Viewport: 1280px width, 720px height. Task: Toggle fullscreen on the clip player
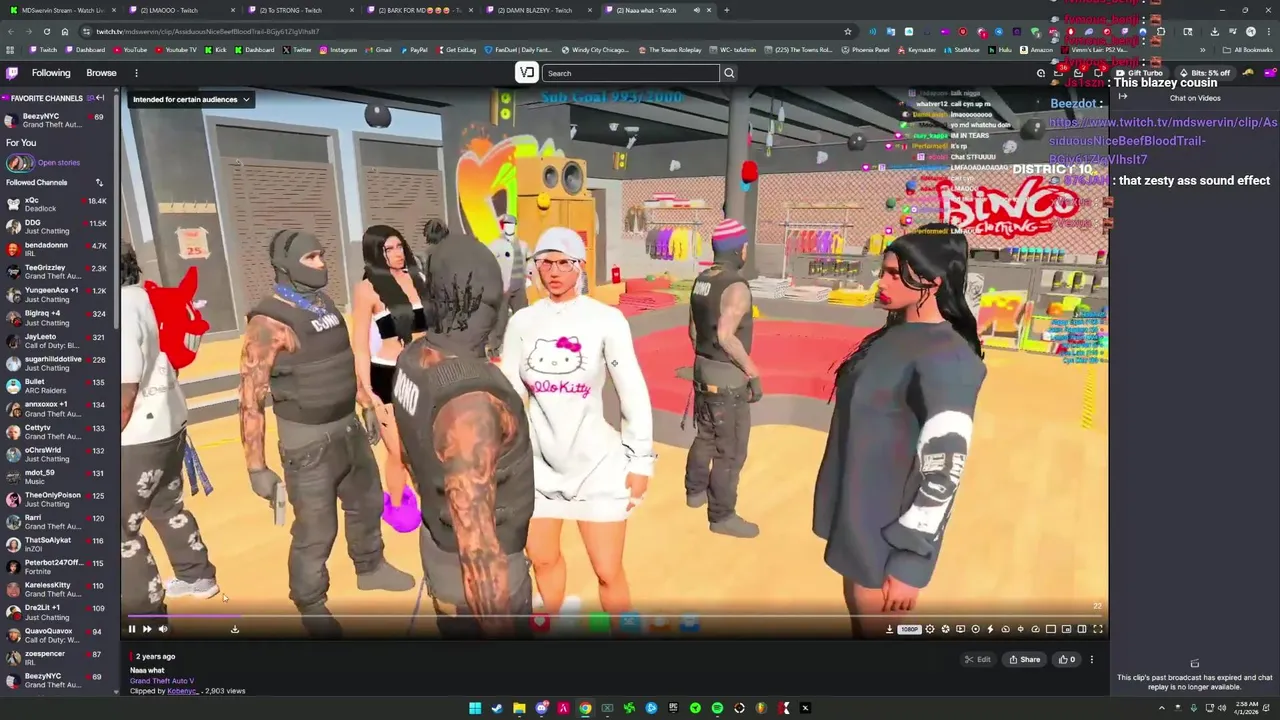pos(1097,629)
